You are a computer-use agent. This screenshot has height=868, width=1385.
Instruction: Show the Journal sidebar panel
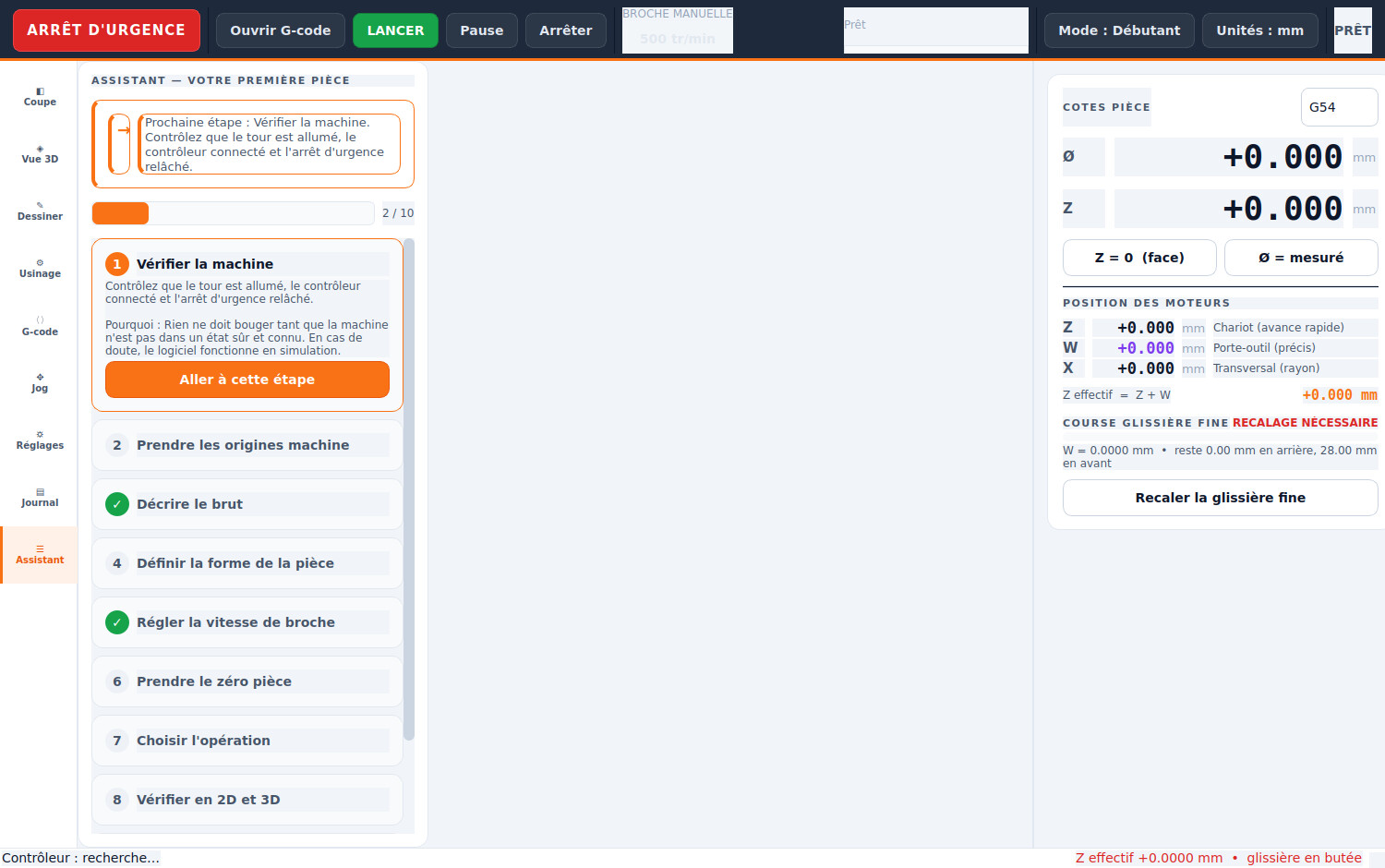40,498
